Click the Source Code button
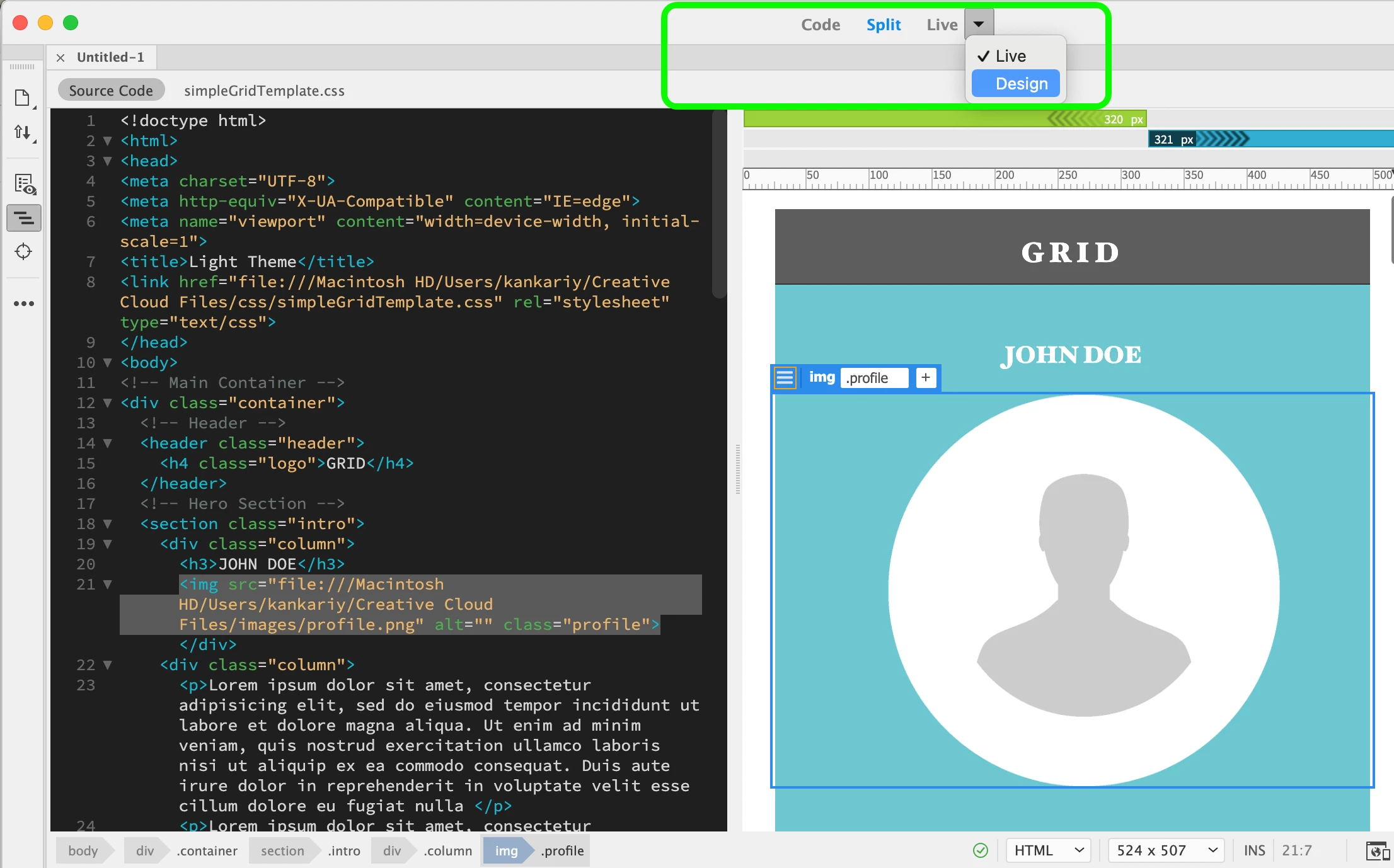The width and height of the screenshot is (1394, 868). tap(111, 91)
